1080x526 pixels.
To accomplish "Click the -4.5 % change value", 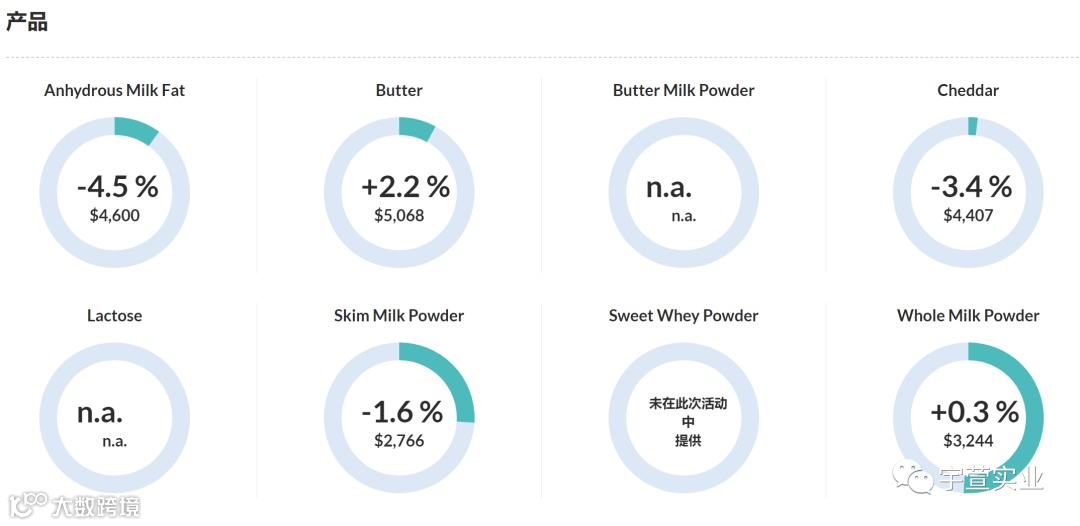I will point(117,186).
